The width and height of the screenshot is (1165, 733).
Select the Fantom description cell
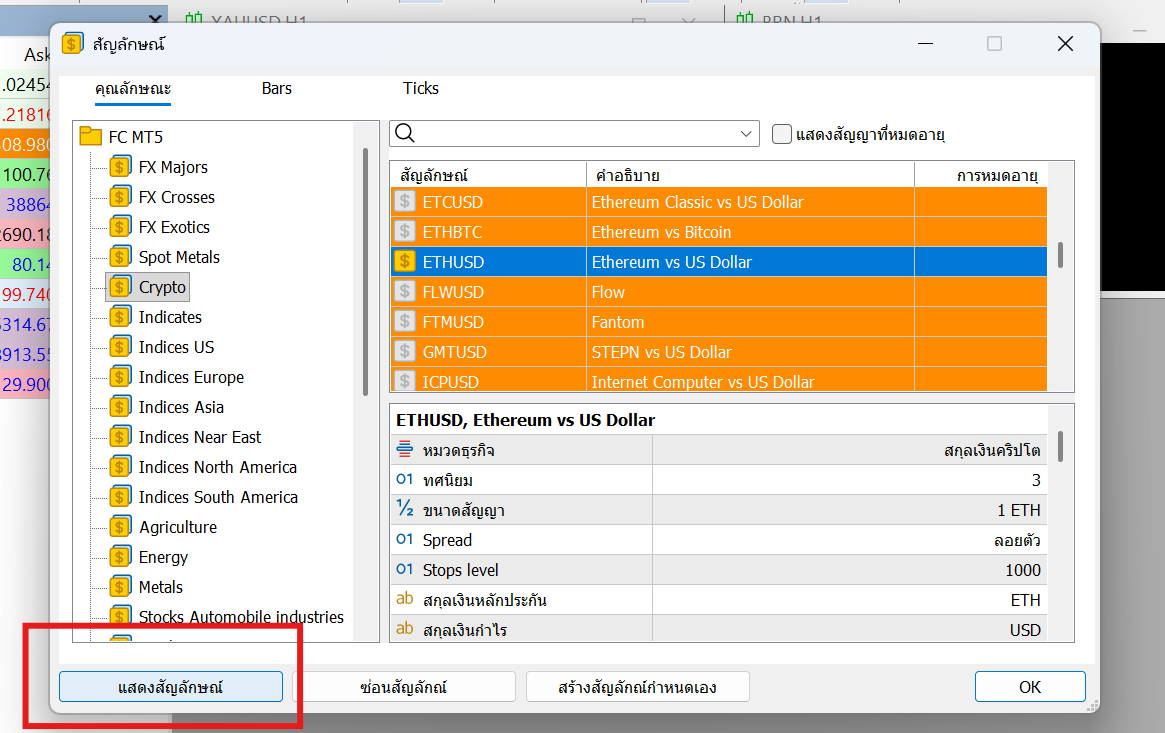750,322
